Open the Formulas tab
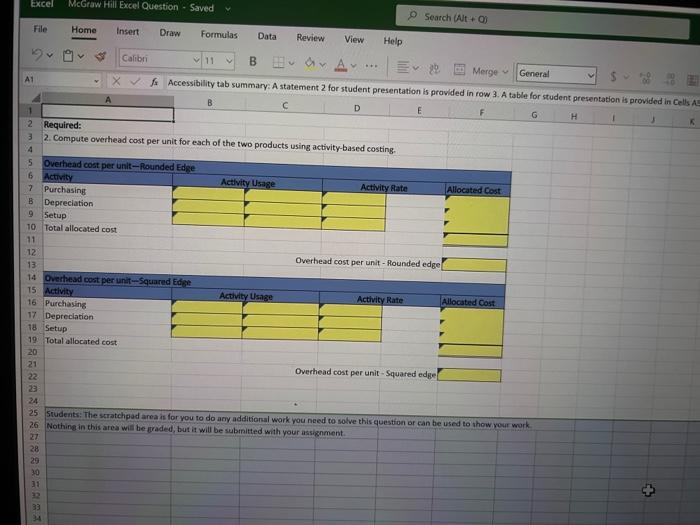Viewport: 700px width, 525px height. (219, 35)
